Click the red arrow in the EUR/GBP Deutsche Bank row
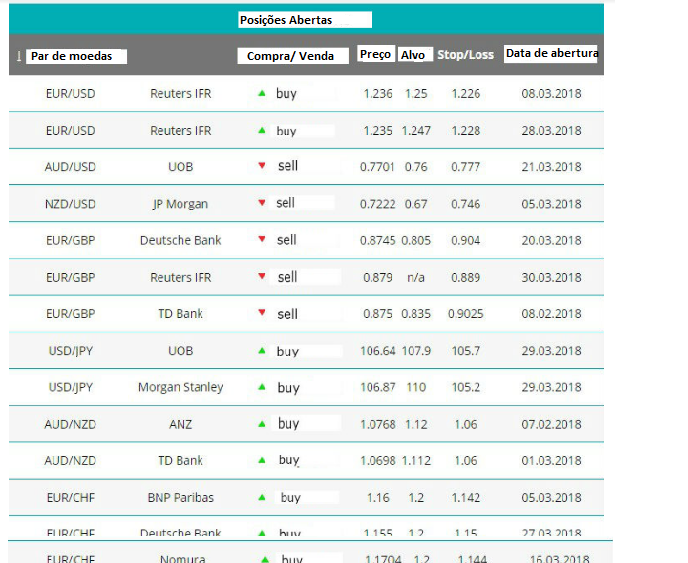 [262, 240]
